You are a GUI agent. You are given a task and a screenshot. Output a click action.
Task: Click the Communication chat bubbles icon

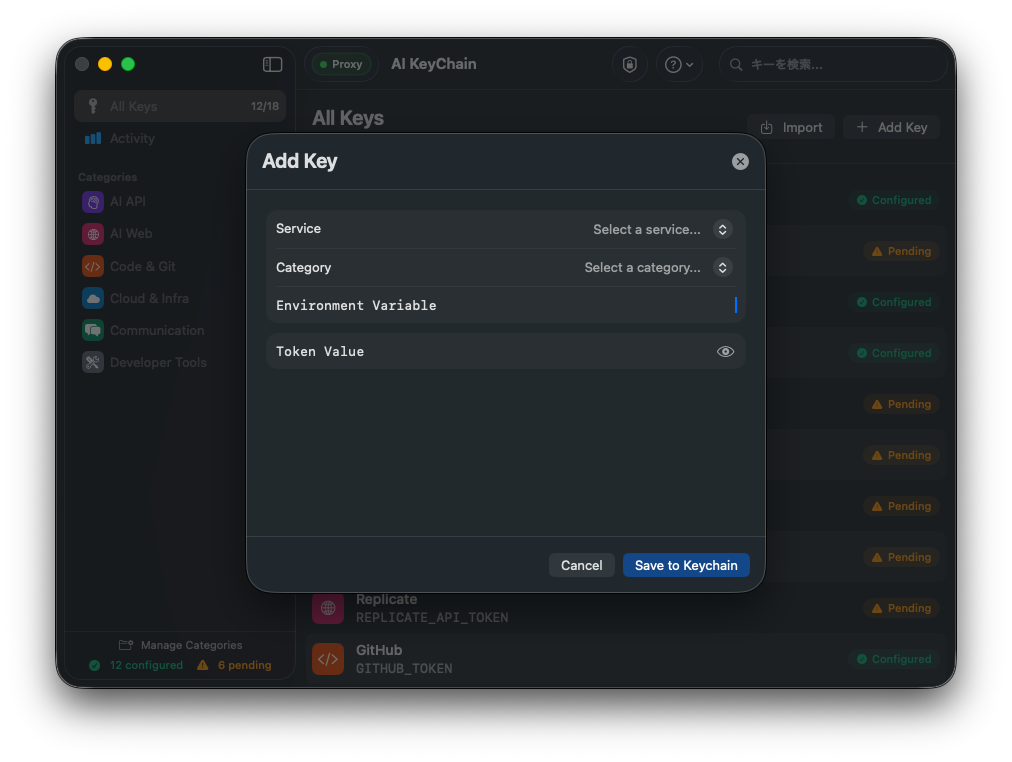93,330
